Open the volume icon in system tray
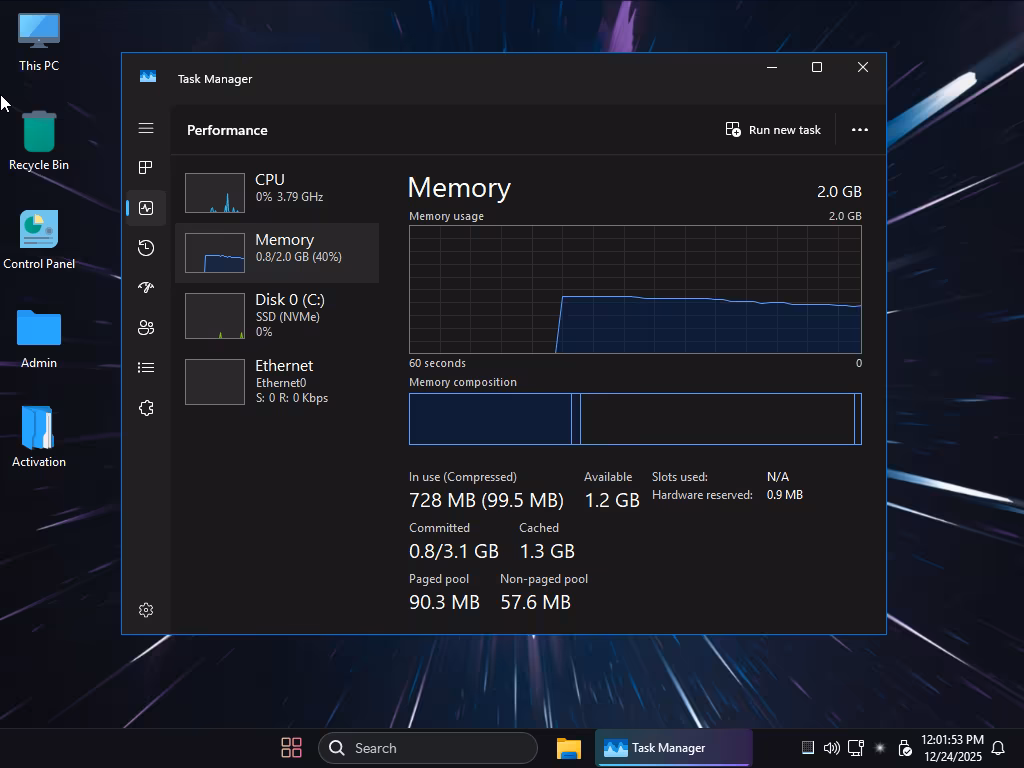This screenshot has height=768, width=1024. [831, 748]
